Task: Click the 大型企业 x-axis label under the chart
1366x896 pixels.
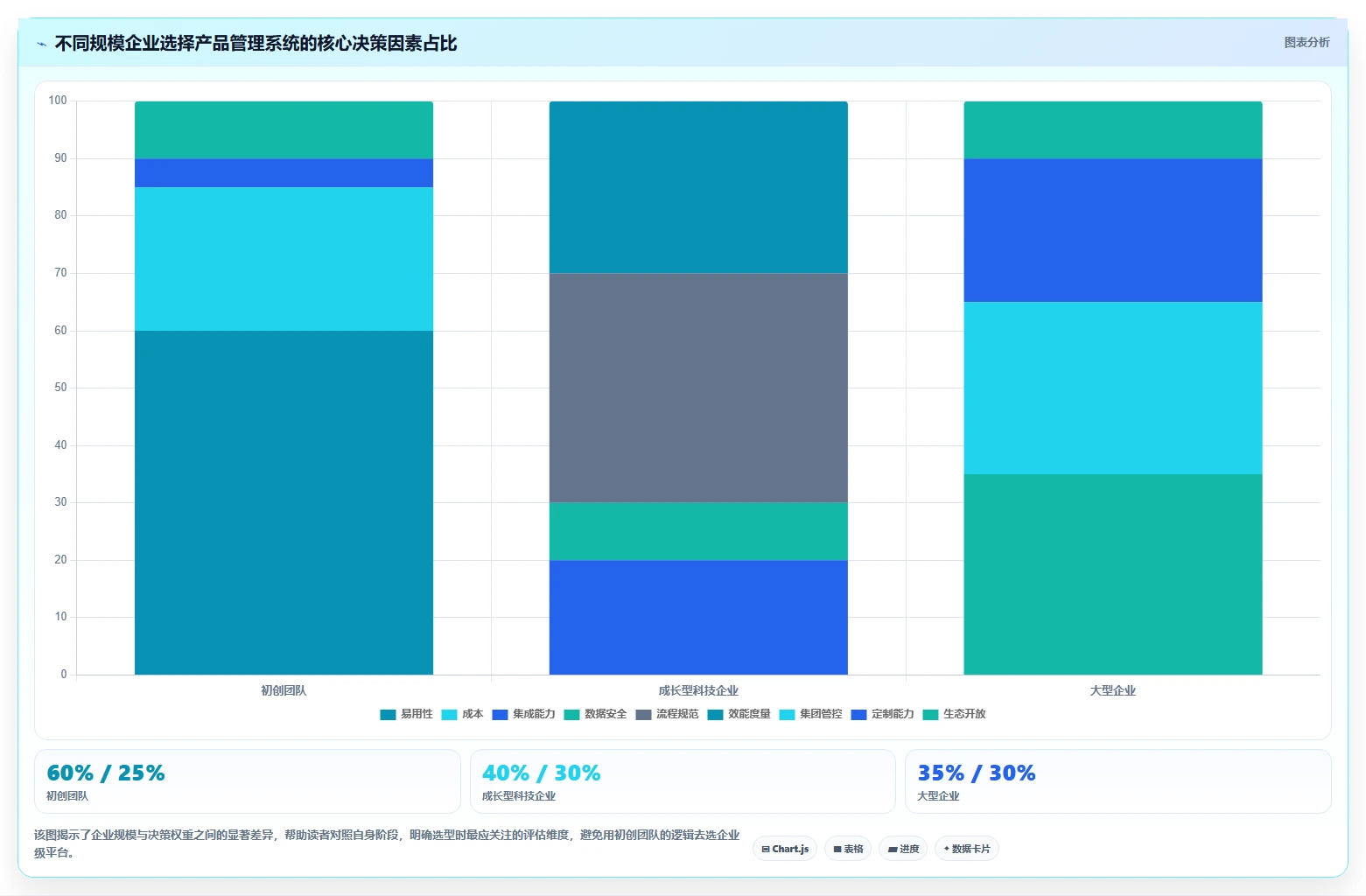Action: tap(1113, 690)
